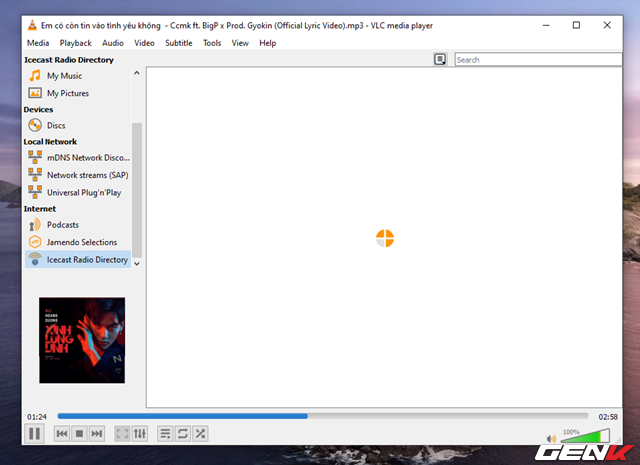
Task: Click the Icecast radio antenna icon
Action: tap(35, 259)
